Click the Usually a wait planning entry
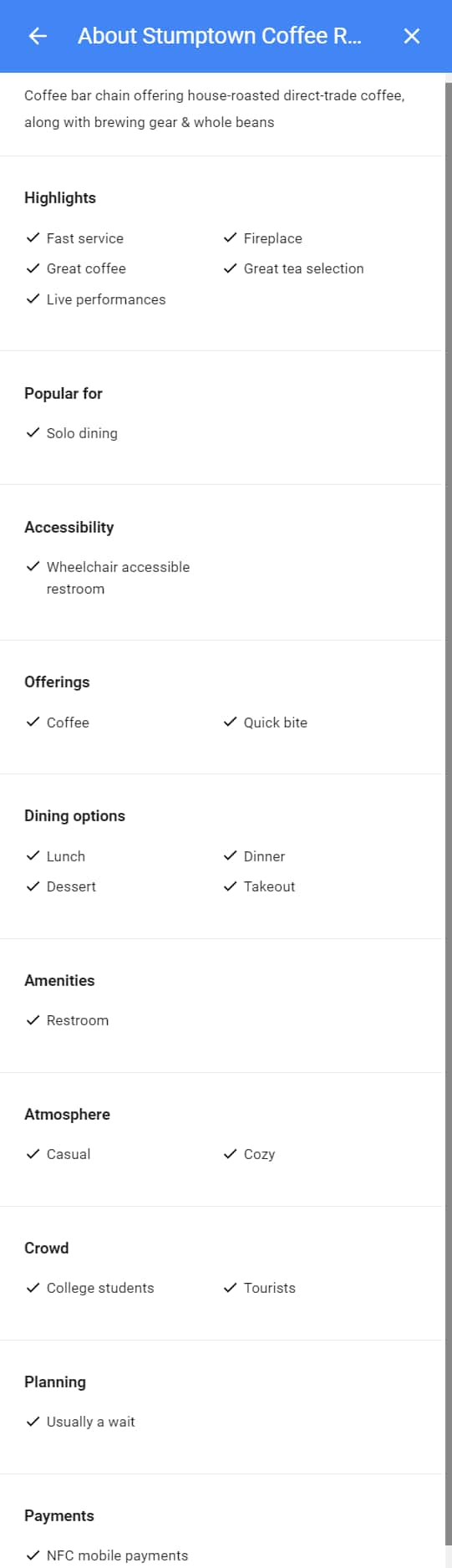Screen dimensions: 452x1568 pyautogui.click(x=90, y=1422)
